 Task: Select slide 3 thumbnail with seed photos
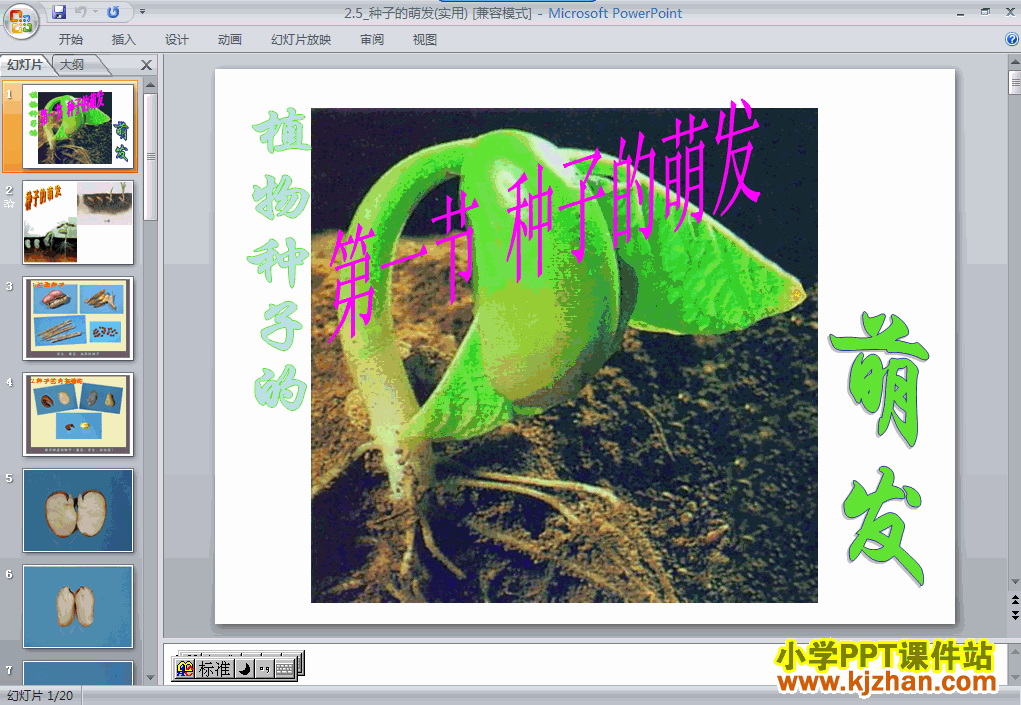pos(78,318)
